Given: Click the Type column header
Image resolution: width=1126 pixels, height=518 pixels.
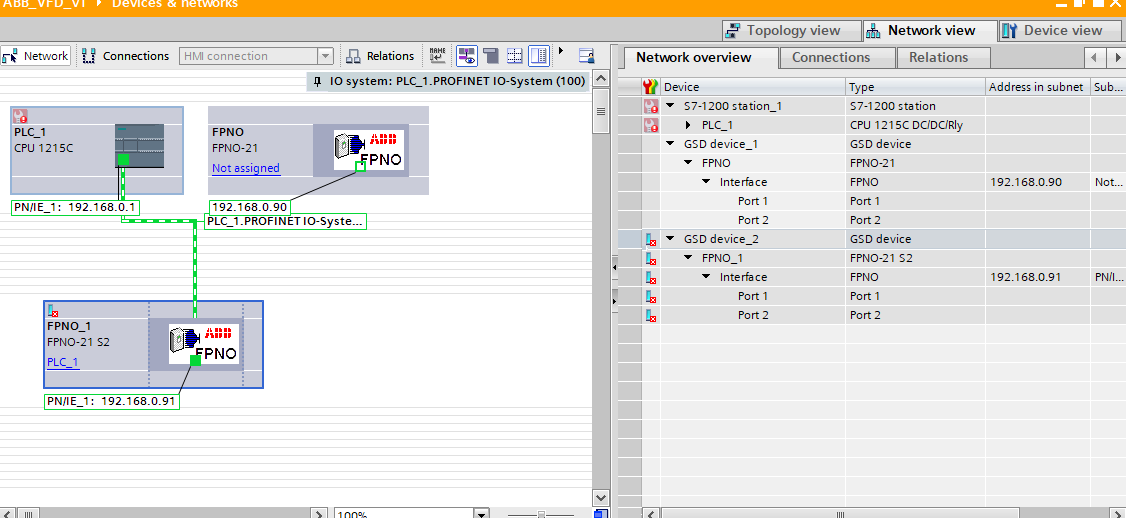Looking at the screenshot, I should (x=915, y=87).
